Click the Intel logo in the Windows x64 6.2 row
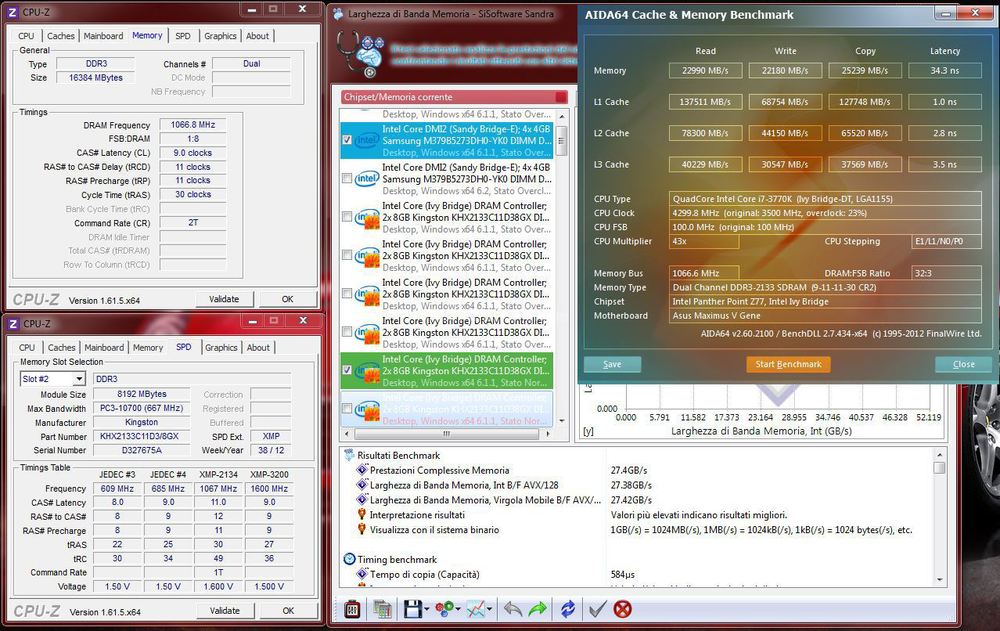1000x631 pixels. click(x=367, y=179)
